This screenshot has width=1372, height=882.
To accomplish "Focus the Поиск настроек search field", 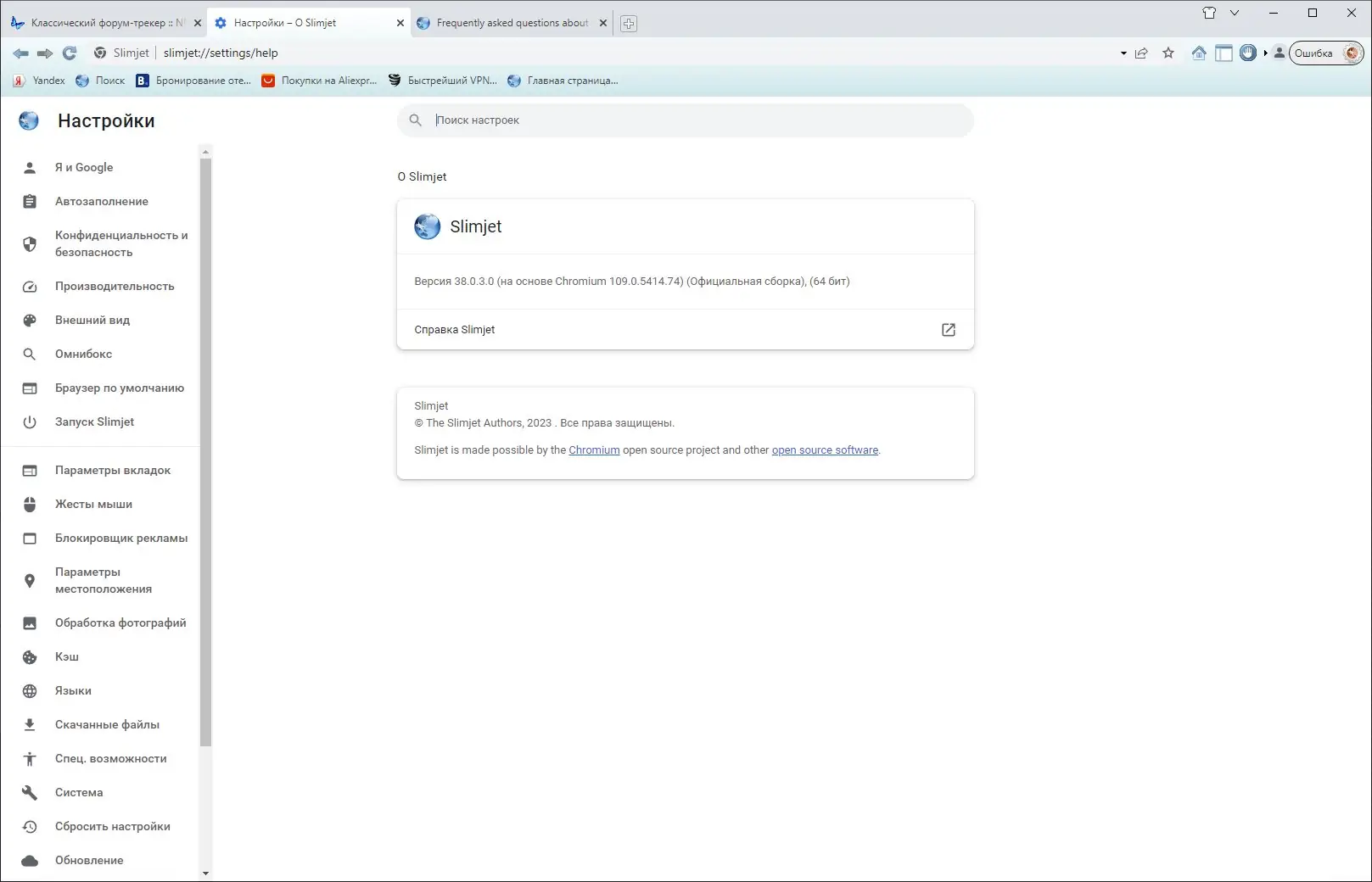I will click(685, 120).
